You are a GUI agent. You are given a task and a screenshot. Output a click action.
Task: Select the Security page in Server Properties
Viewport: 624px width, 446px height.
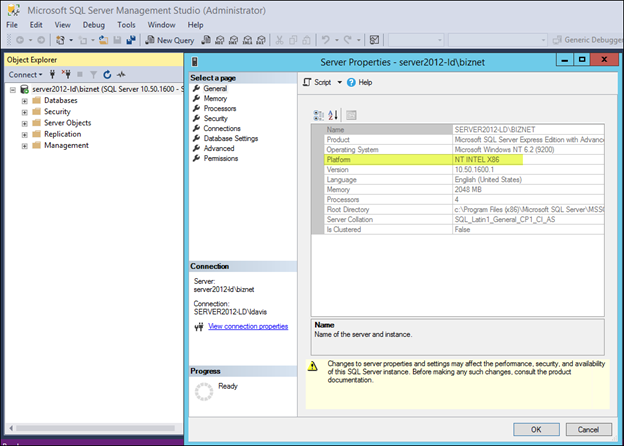tap(215, 118)
